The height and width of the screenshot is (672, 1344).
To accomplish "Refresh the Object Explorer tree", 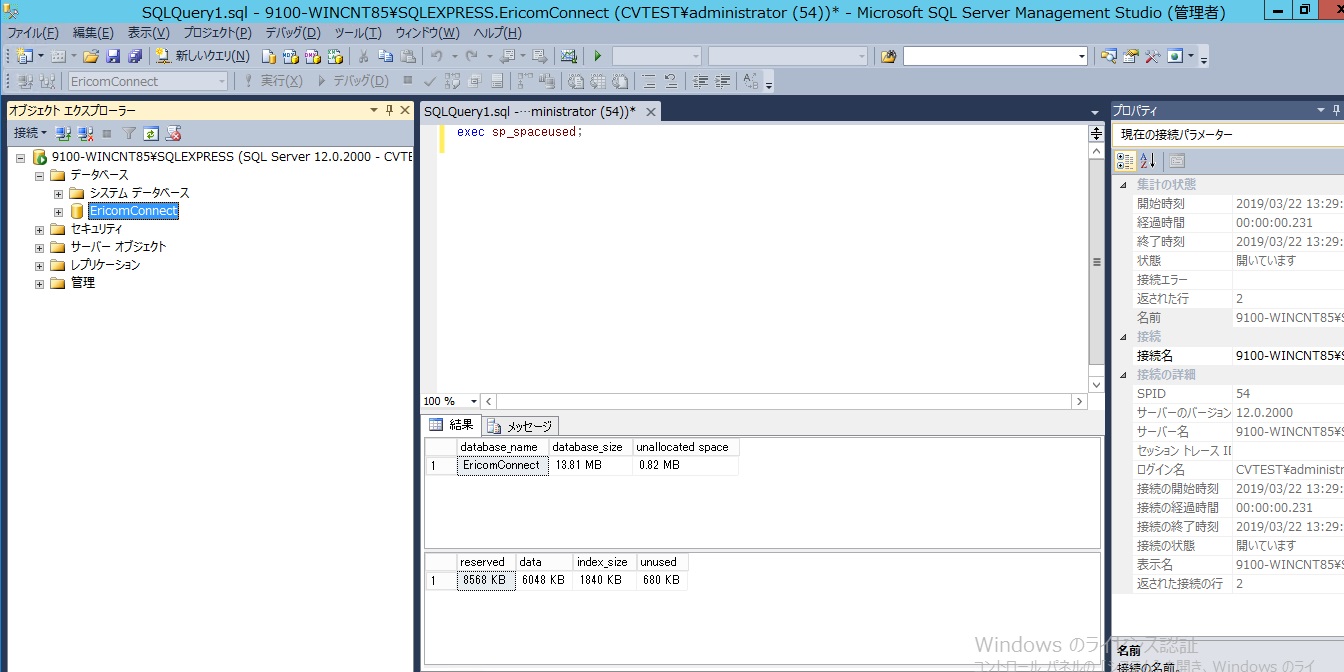I will (151, 133).
